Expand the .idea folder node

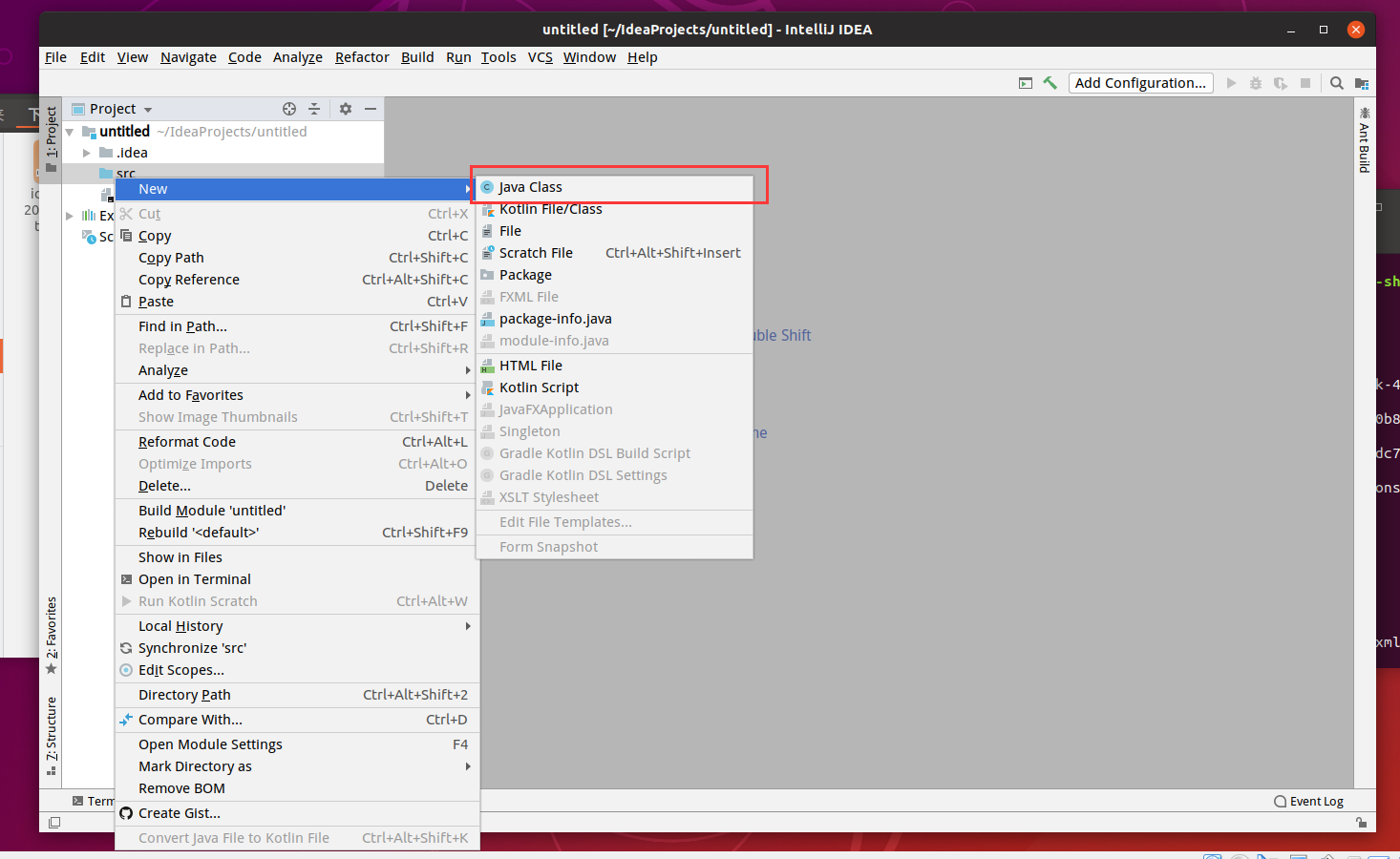point(87,153)
